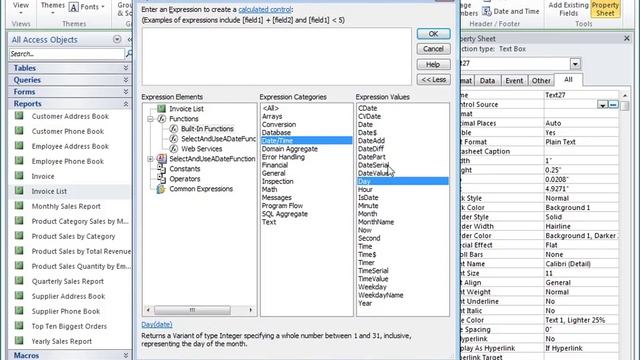Open the View dropdown in the ribbon
The width and height of the screenshot is (640, 360).
(21, 9)
